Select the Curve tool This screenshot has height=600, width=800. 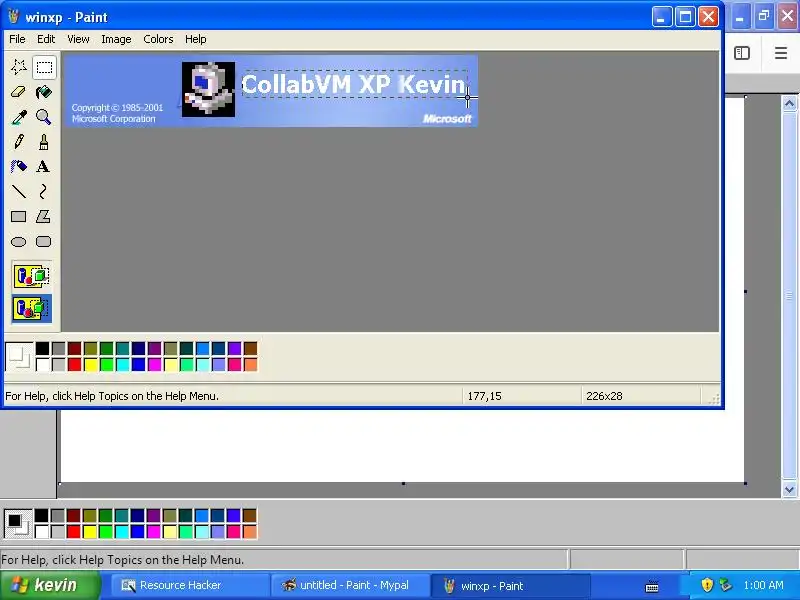(44, 191)
